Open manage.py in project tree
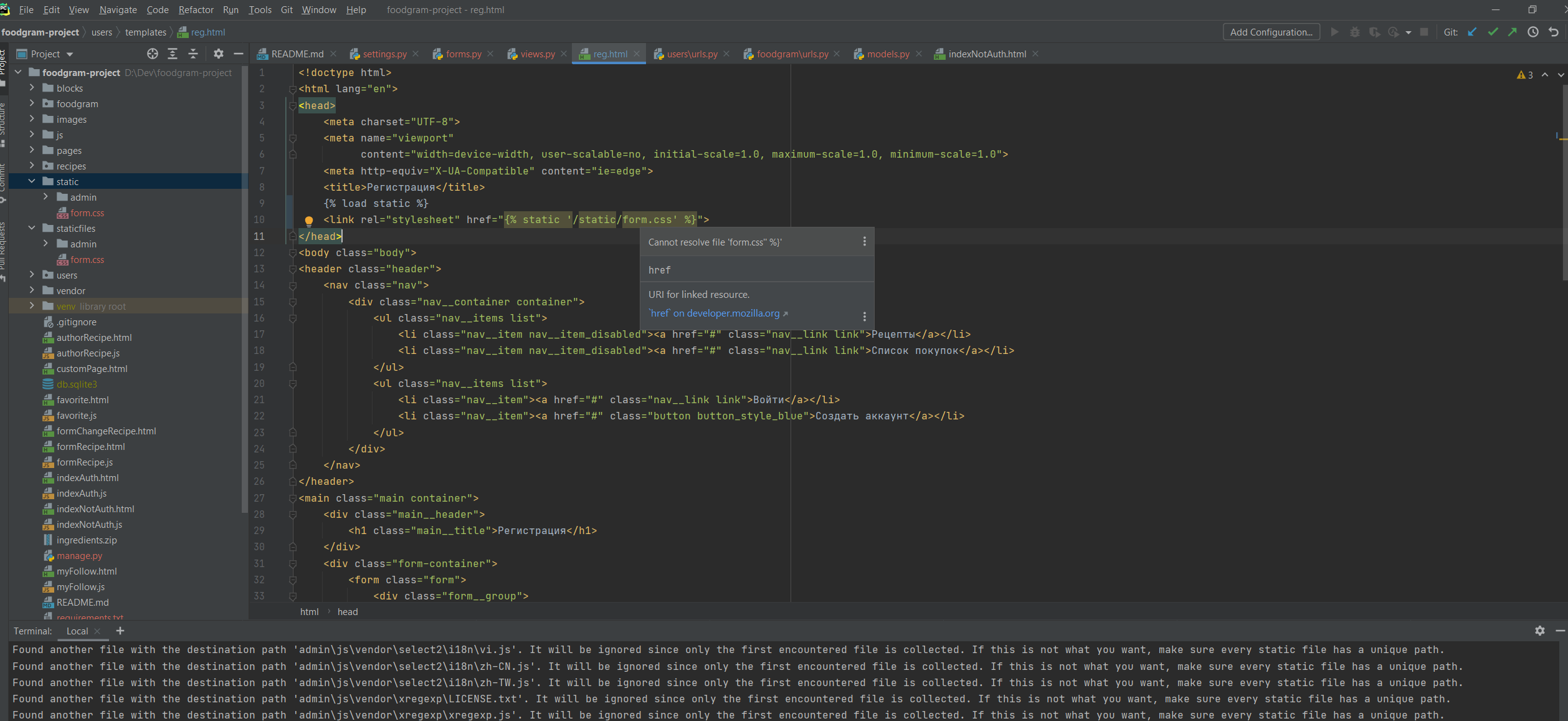 coord(79,555)
